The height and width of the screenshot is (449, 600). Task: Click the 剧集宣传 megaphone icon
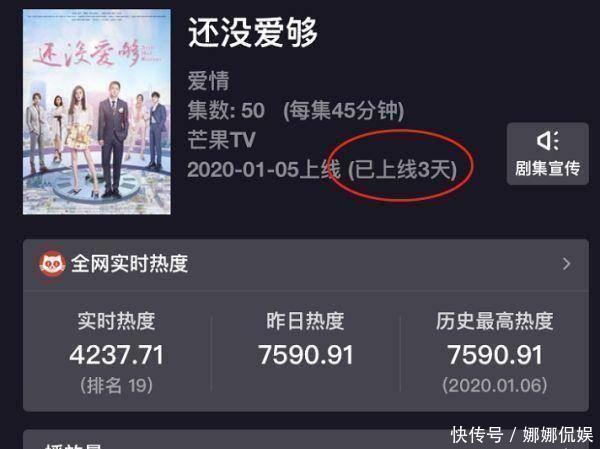547,141
